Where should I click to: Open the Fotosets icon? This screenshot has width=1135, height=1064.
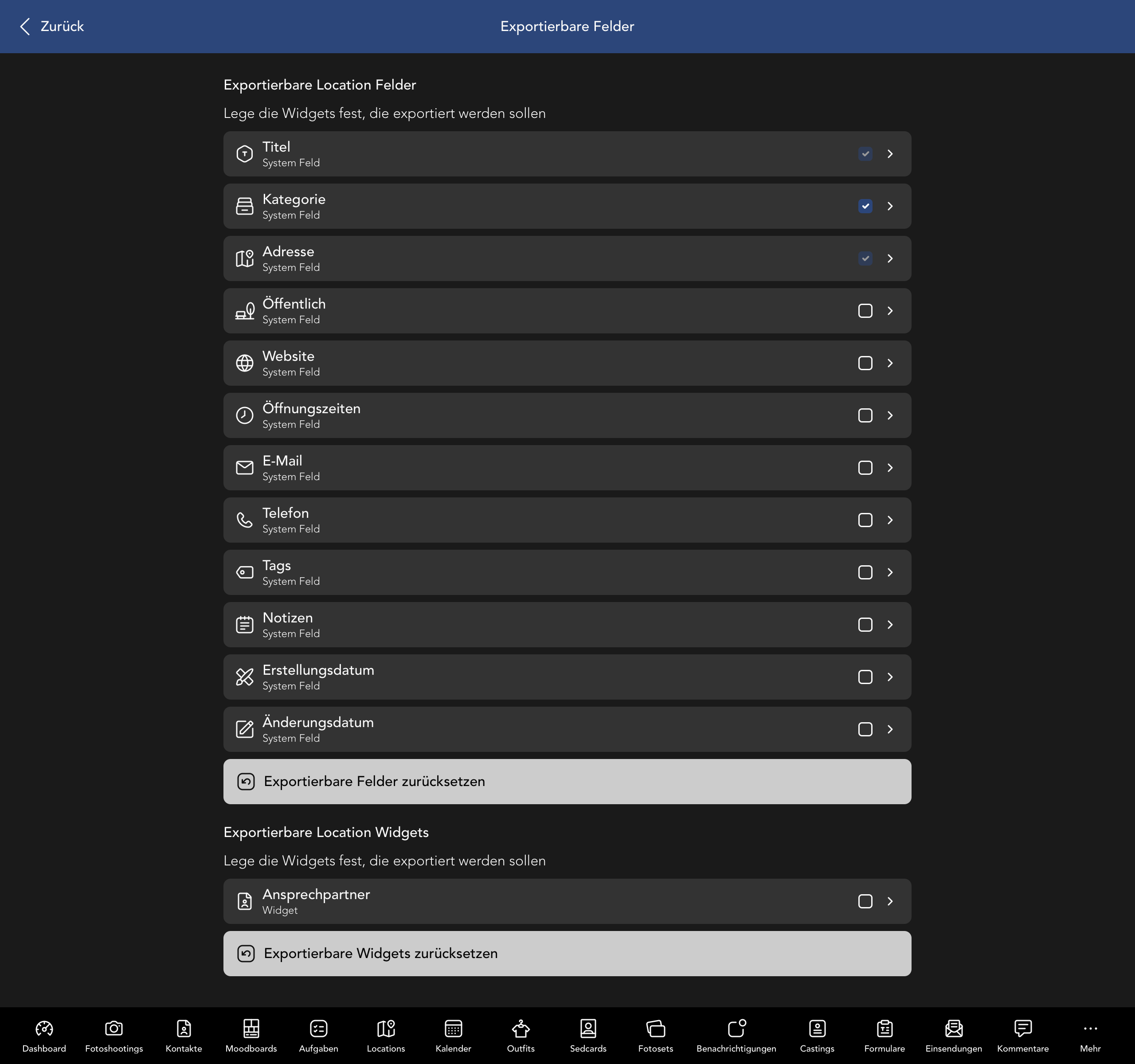(x=655, y=1029)
